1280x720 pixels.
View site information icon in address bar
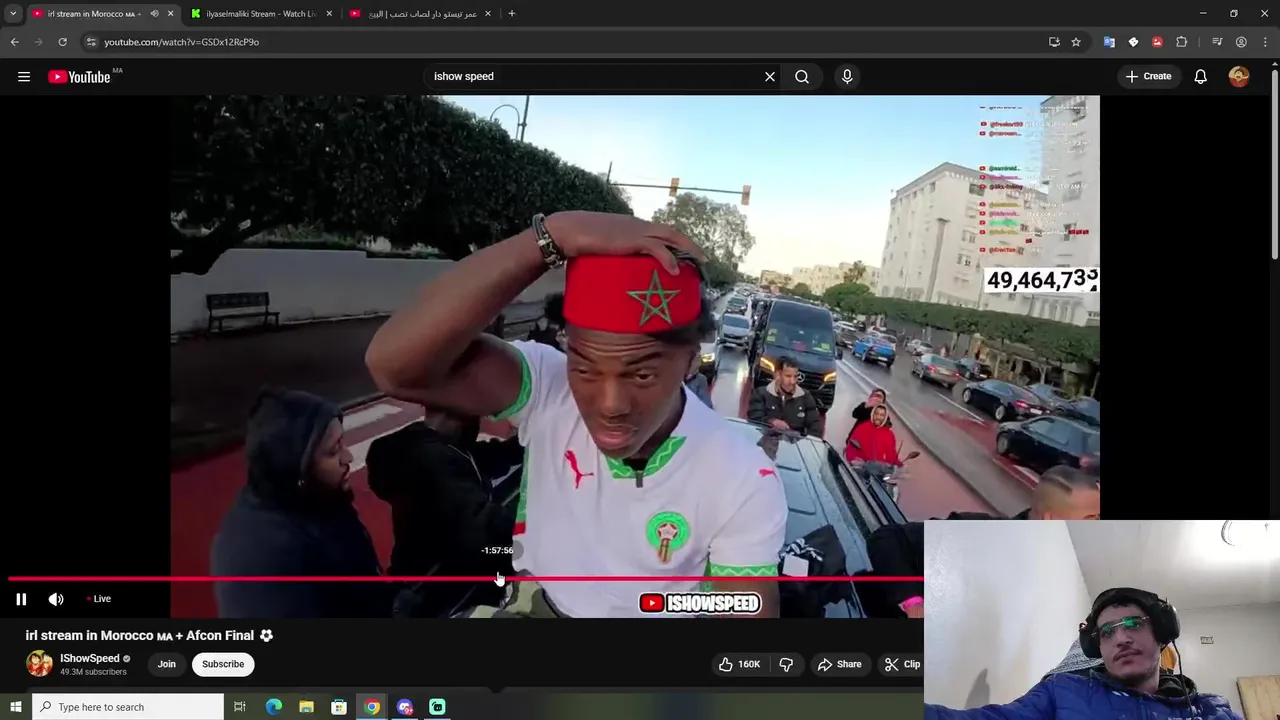[x=91, y=42]
